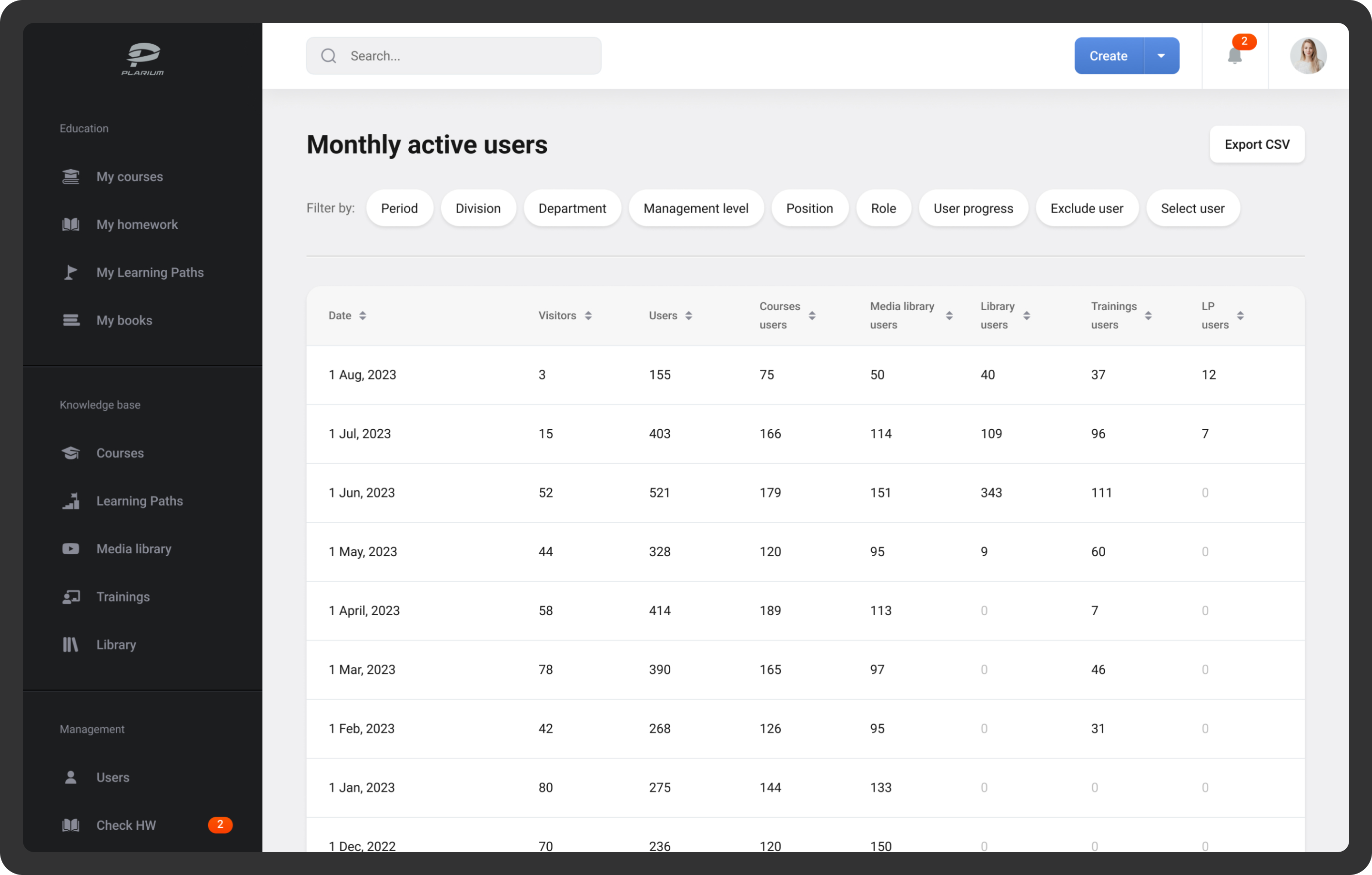
Task: Open the Role filter
Action: tap(883, 208)
